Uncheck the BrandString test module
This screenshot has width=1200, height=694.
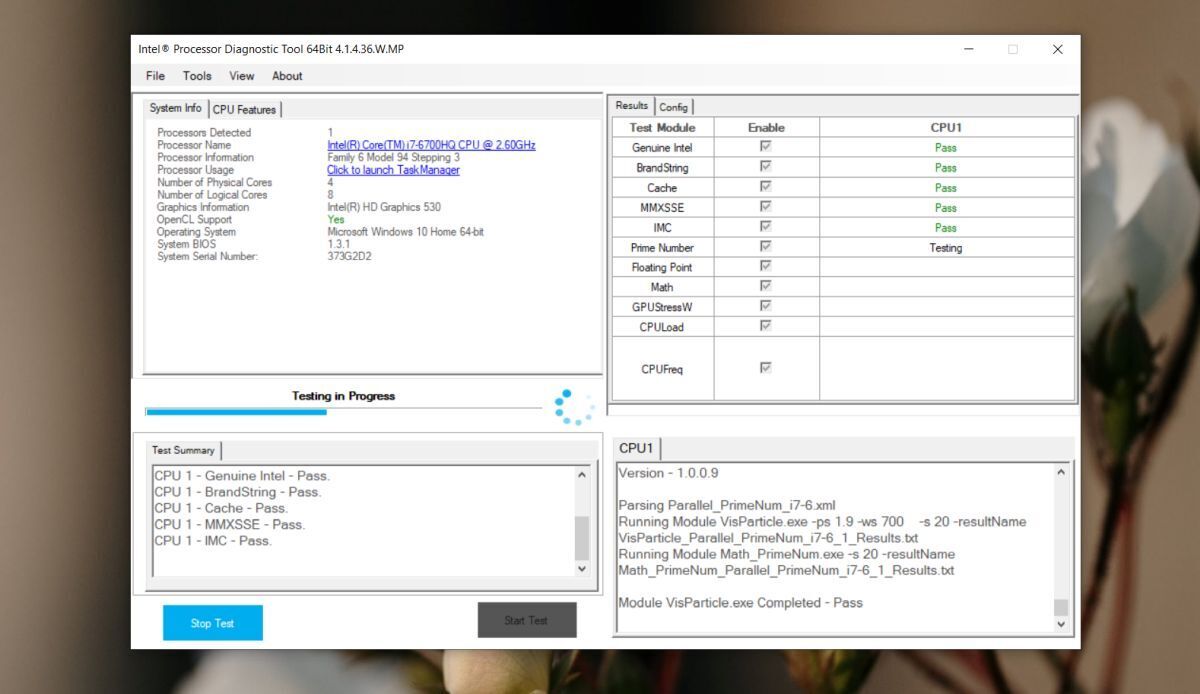coord(765,166)
